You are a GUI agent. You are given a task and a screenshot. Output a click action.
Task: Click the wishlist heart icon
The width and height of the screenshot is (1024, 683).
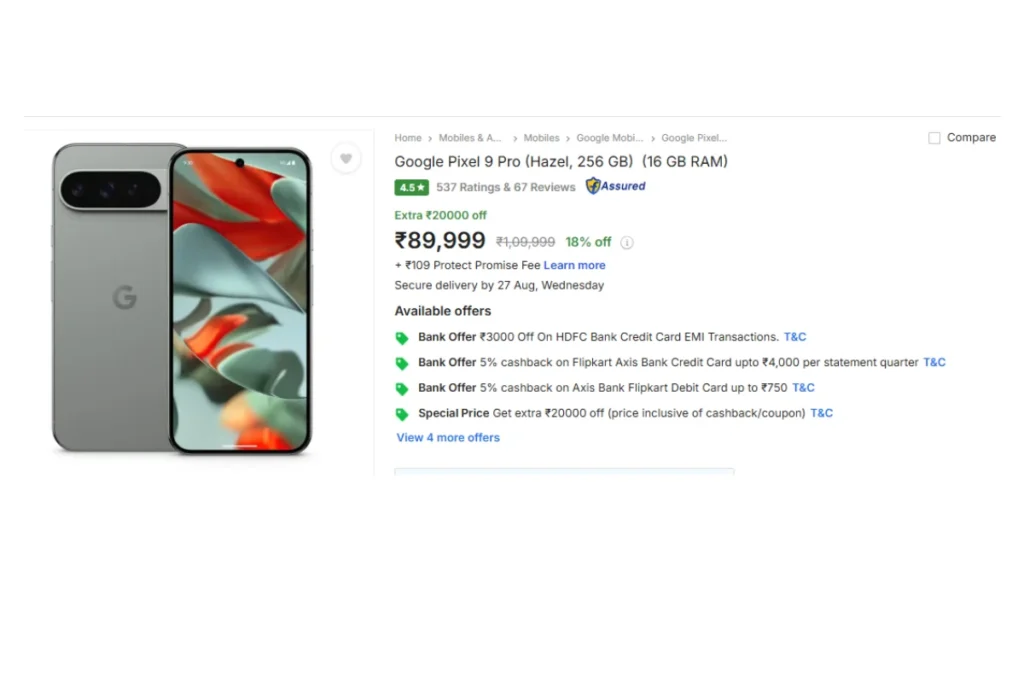[346, 158]
